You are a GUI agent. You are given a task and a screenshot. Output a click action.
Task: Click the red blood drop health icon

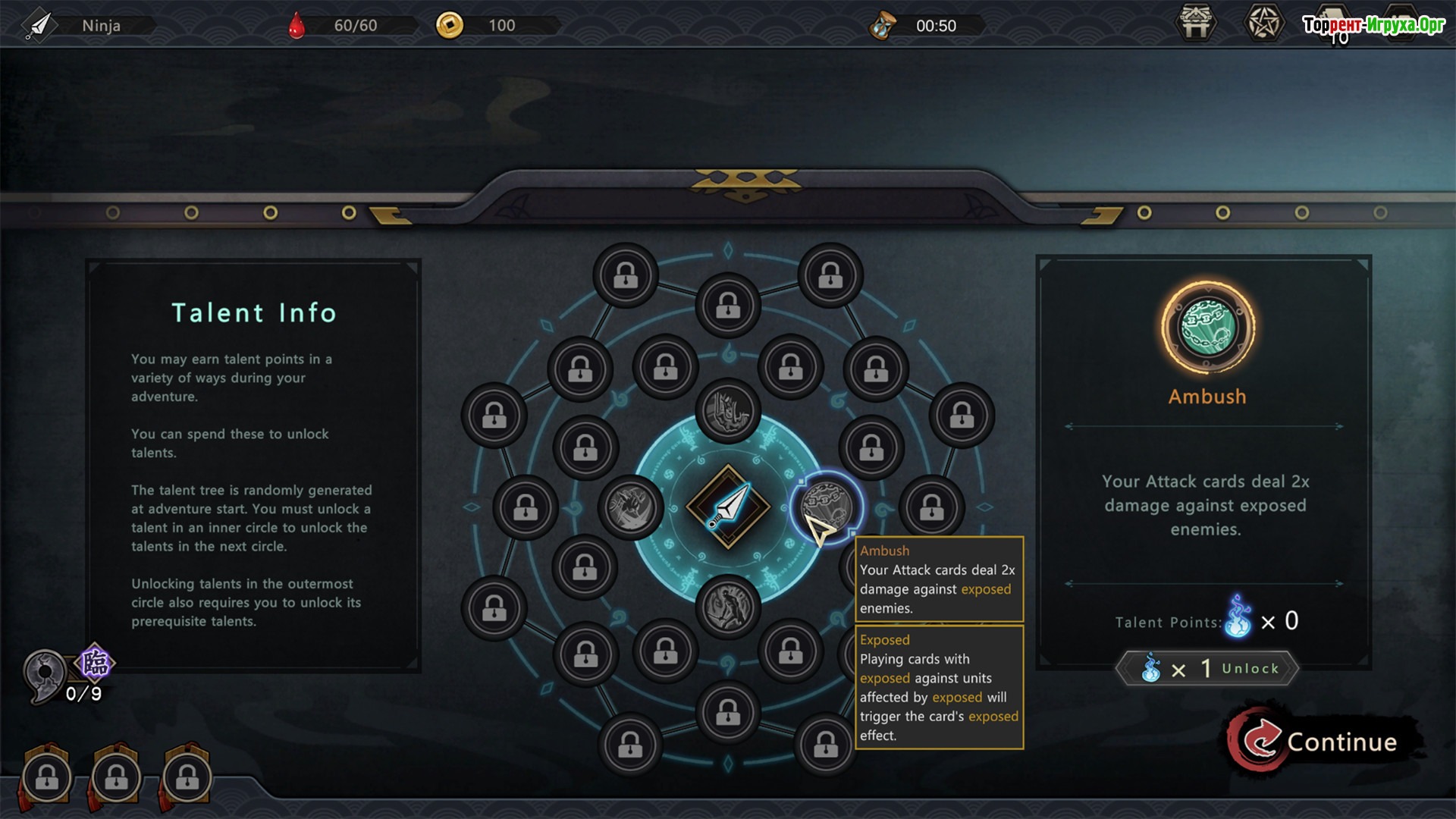pyautogui.click(x=297, y=26)
